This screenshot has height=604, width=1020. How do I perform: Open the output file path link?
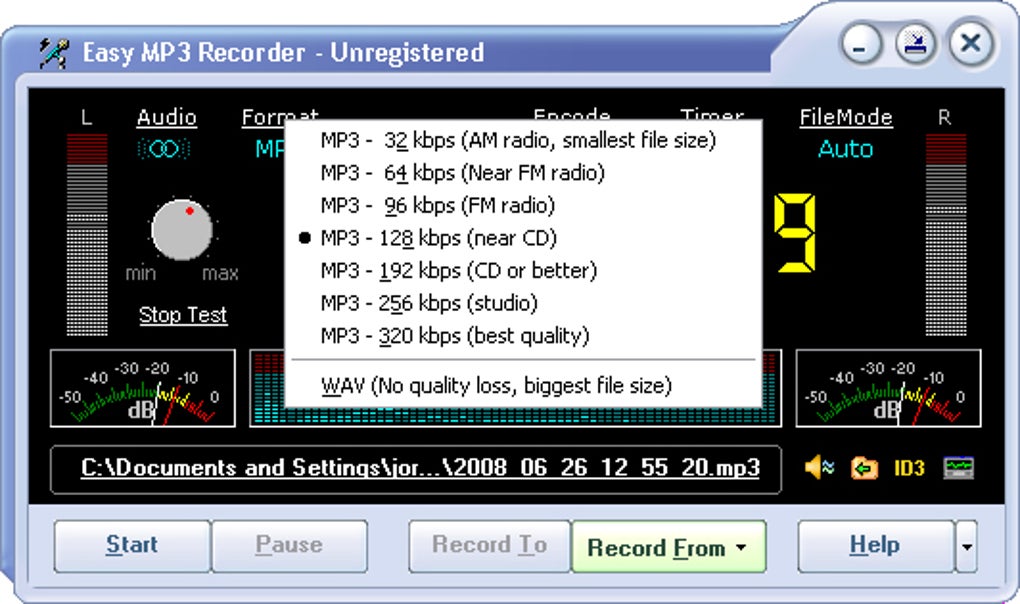coord(420,467)
